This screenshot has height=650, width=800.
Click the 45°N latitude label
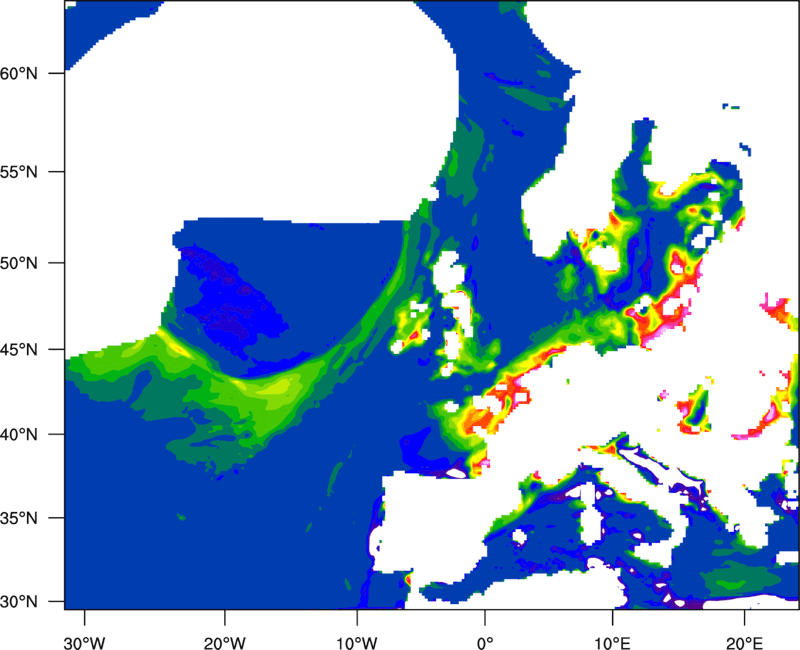(x=19, y=350)
